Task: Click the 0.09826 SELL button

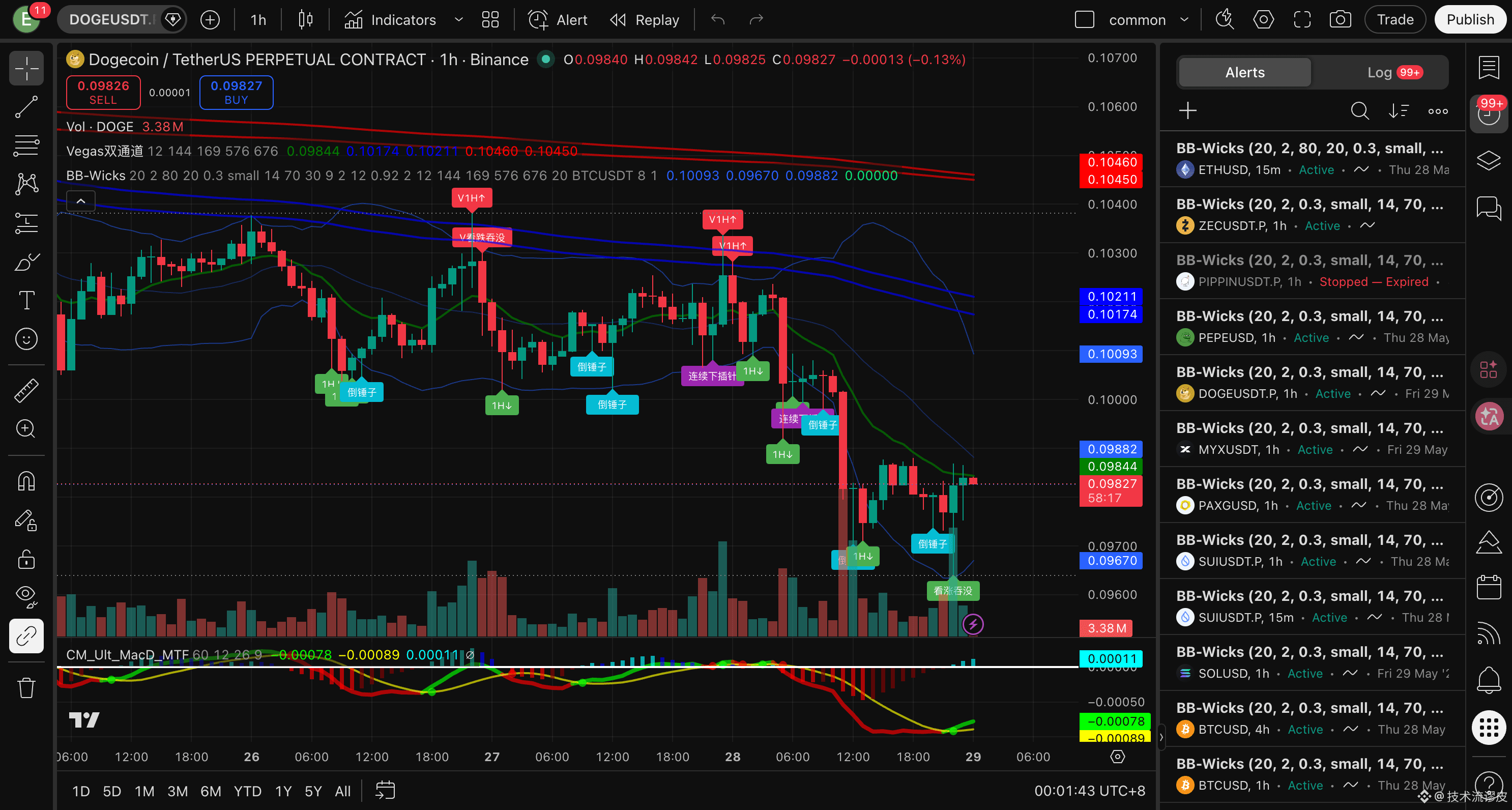Action: click(103, 93)
